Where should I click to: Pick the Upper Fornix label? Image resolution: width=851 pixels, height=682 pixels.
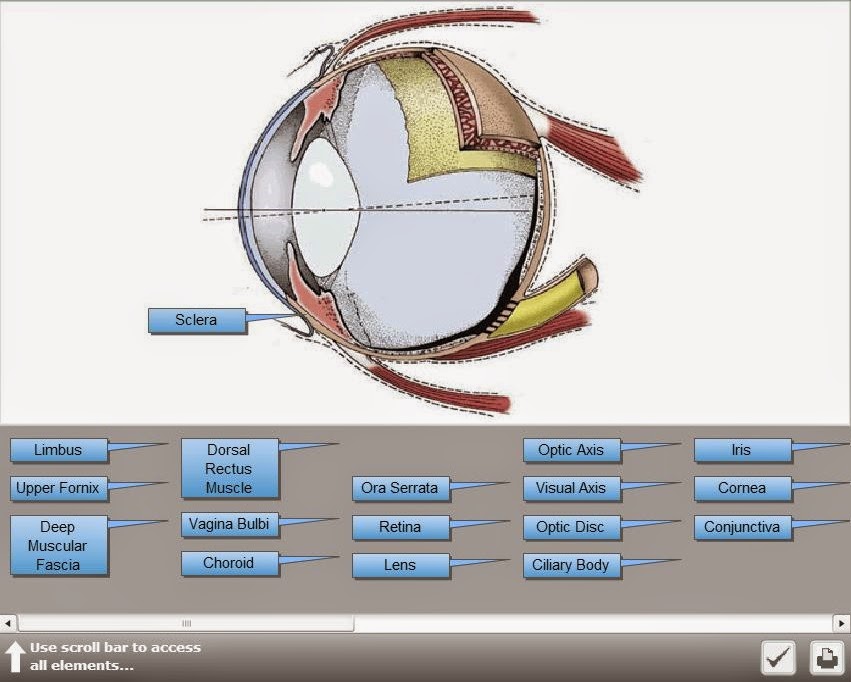(58, 489)
